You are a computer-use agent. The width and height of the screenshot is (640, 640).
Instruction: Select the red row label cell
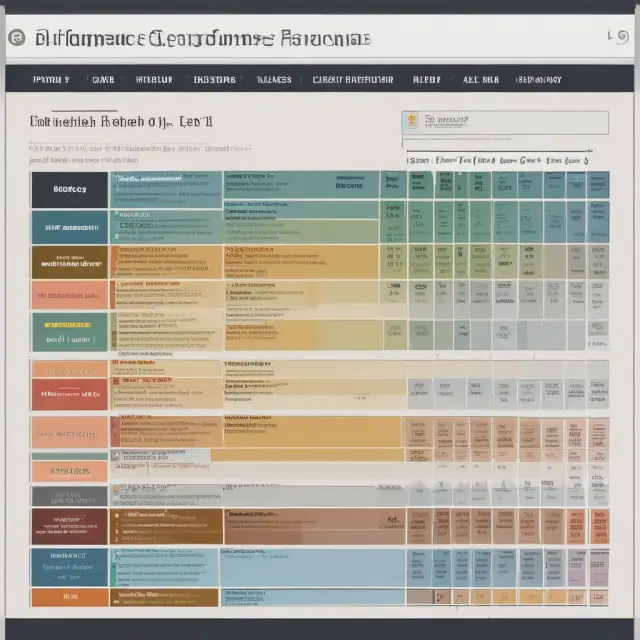pyautogui.click(x=70, y=394)
